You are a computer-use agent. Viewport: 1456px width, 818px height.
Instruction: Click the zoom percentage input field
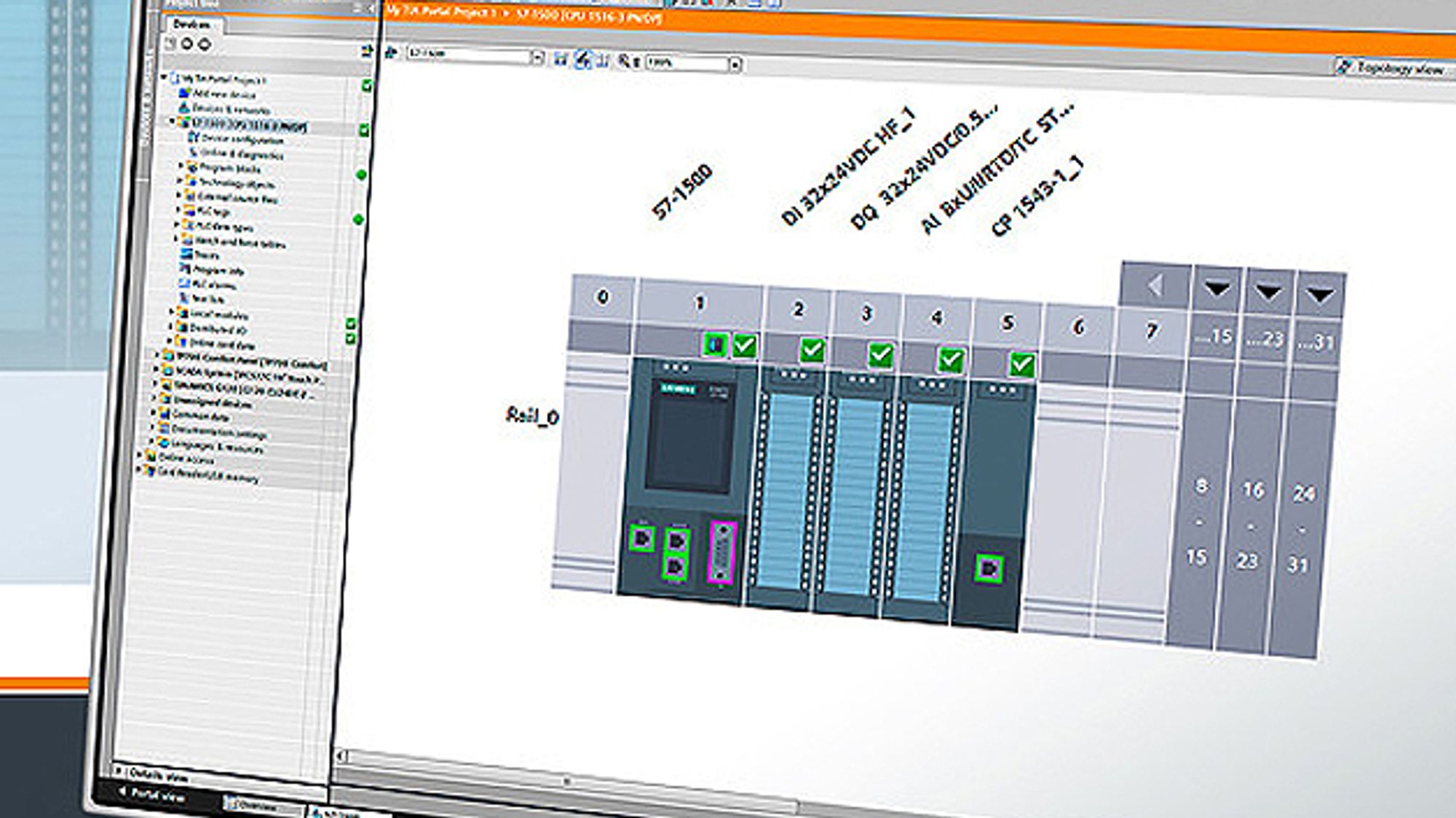point(688,63)
